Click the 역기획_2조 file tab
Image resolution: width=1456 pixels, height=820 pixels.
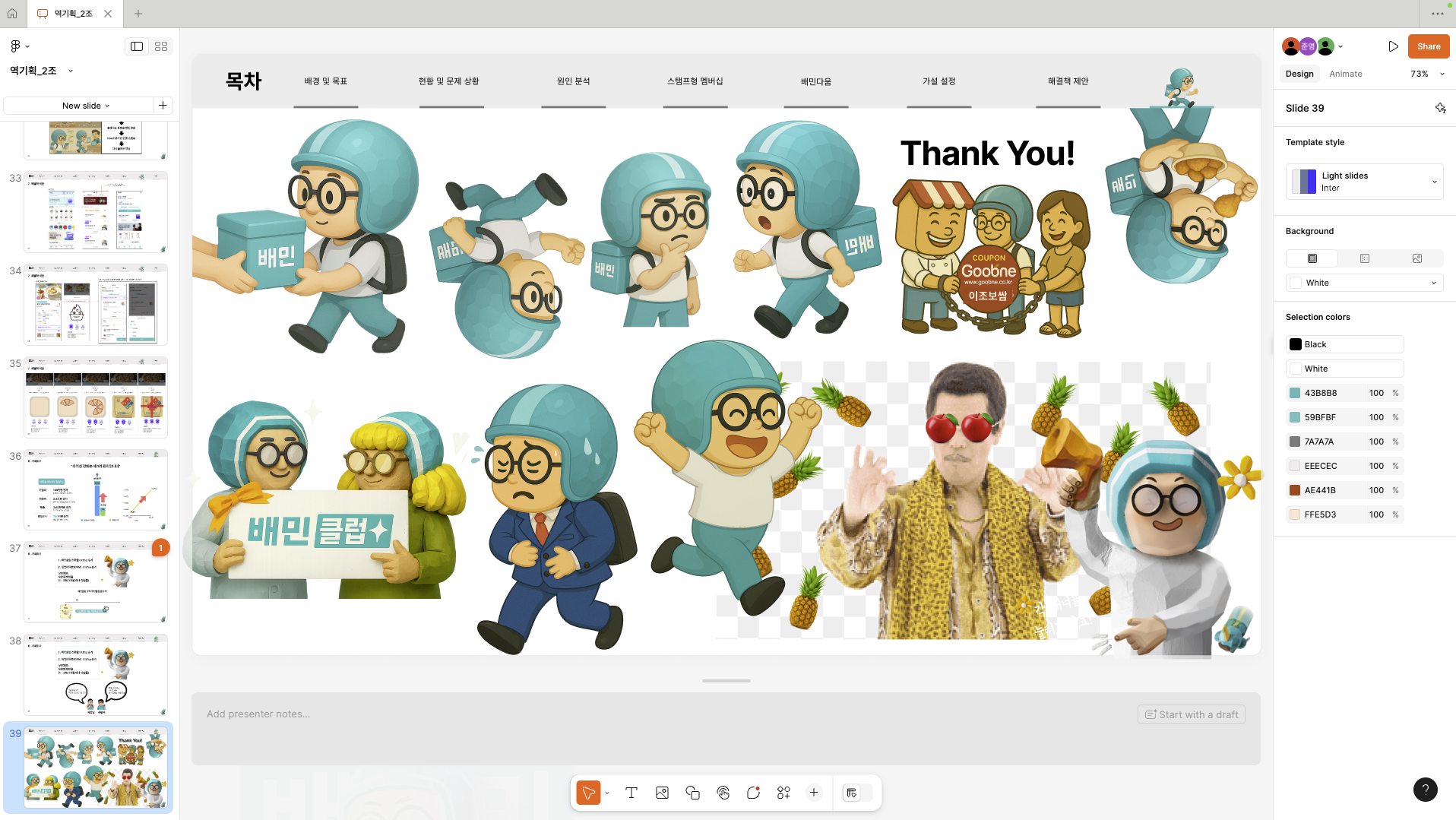[x=74, y=14]
